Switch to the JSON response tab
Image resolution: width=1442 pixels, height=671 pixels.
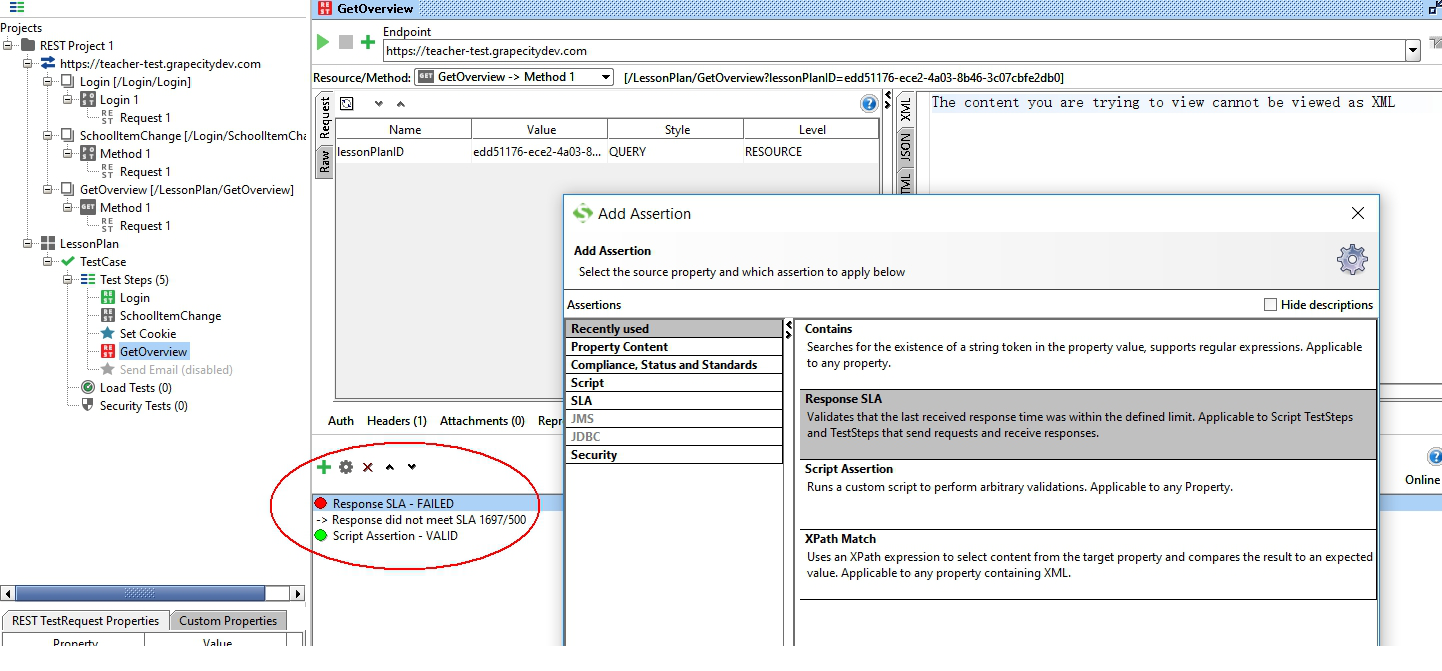tap(906, 149)
